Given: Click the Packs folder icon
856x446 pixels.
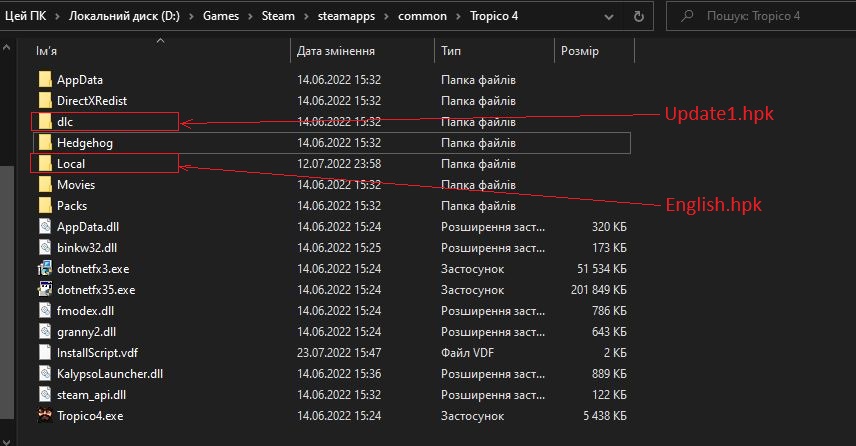Looking at the screenshot, I should pyautogui.click(x=45, y=206).
